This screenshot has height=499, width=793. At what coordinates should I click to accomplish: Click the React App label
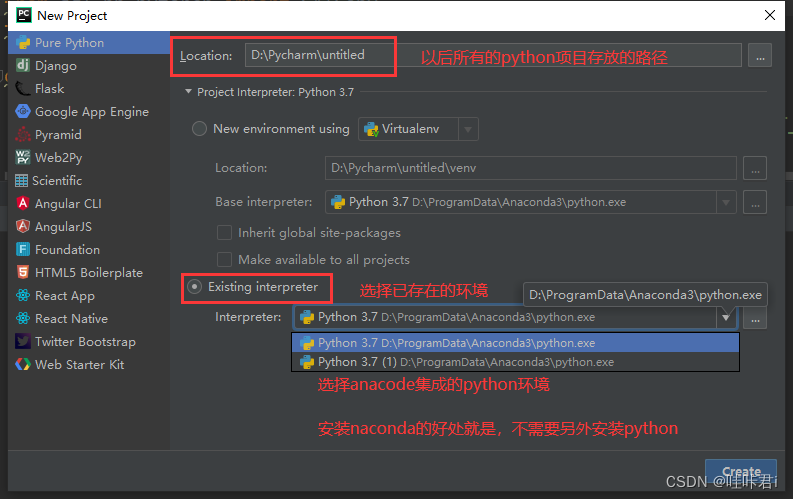point(65,296)
